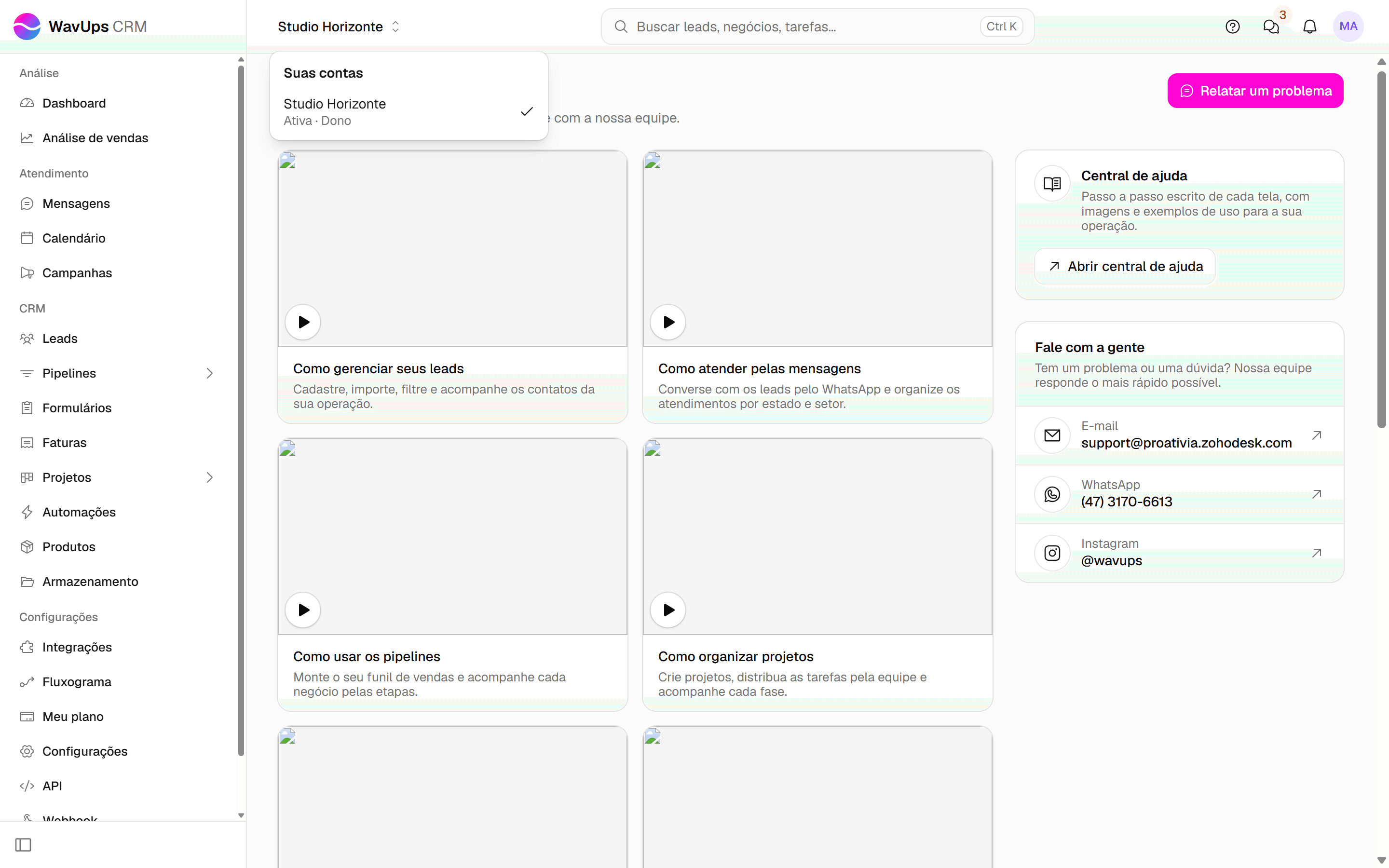Screen dimensions: 1389x868
Task: Click the MA user avatar
Action: tap(1348, 27)
